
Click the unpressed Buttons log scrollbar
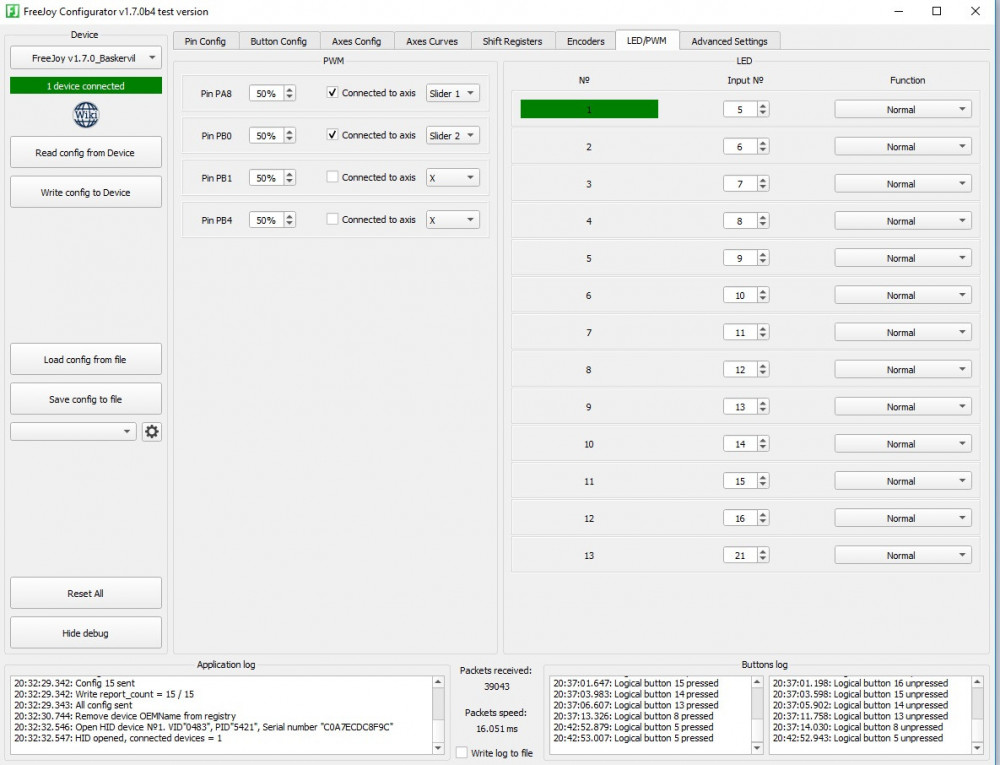point(977,715)
